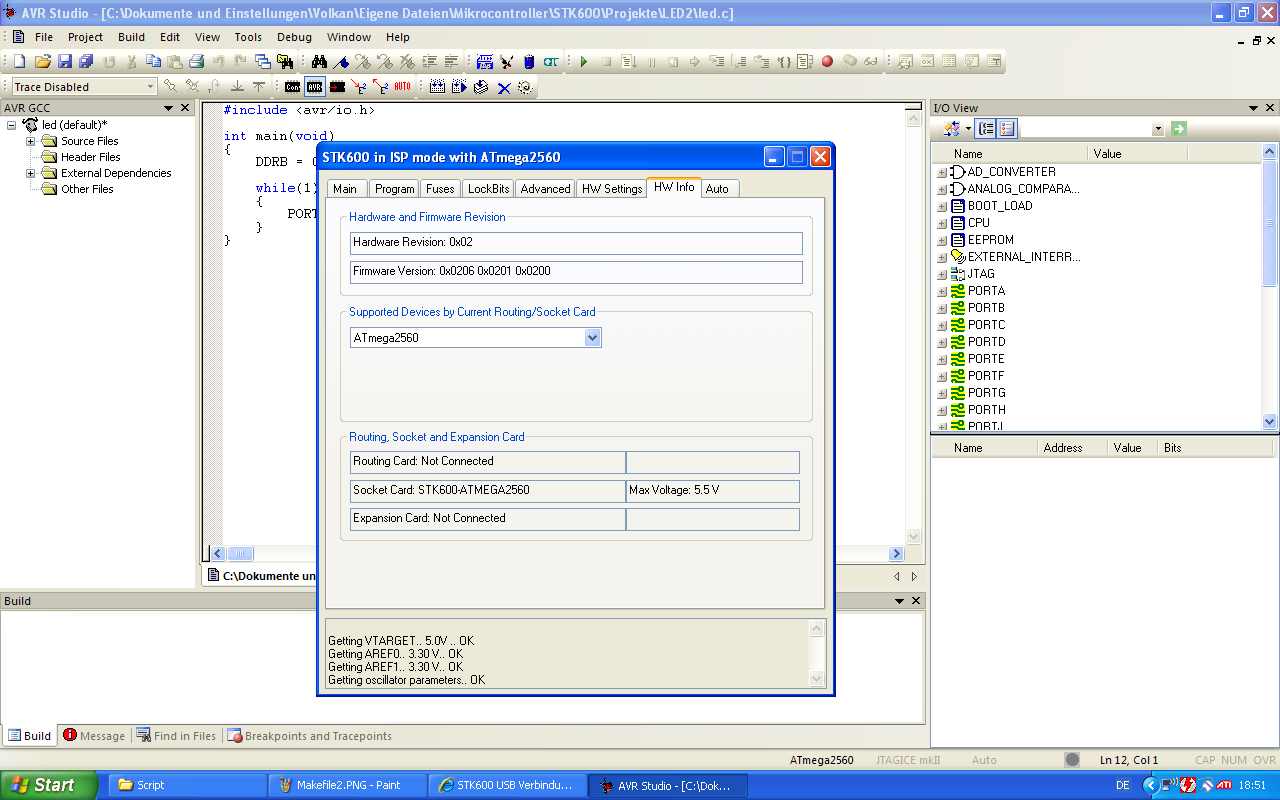The width and height of the screenshot is (1280, 800).
Task: Open the Breakpoints and Tracepoints tab
Action: tap(310, 736)
